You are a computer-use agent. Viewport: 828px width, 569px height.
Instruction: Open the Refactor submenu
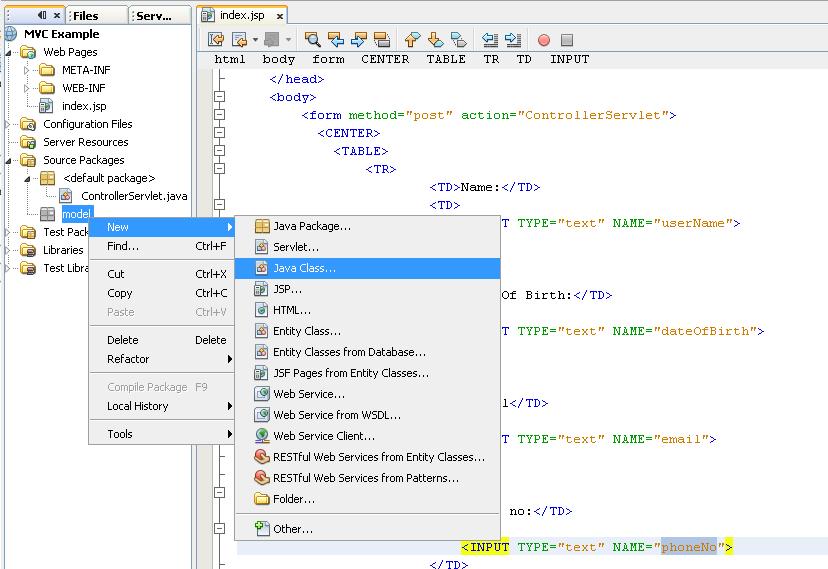(x=162, y=359)
